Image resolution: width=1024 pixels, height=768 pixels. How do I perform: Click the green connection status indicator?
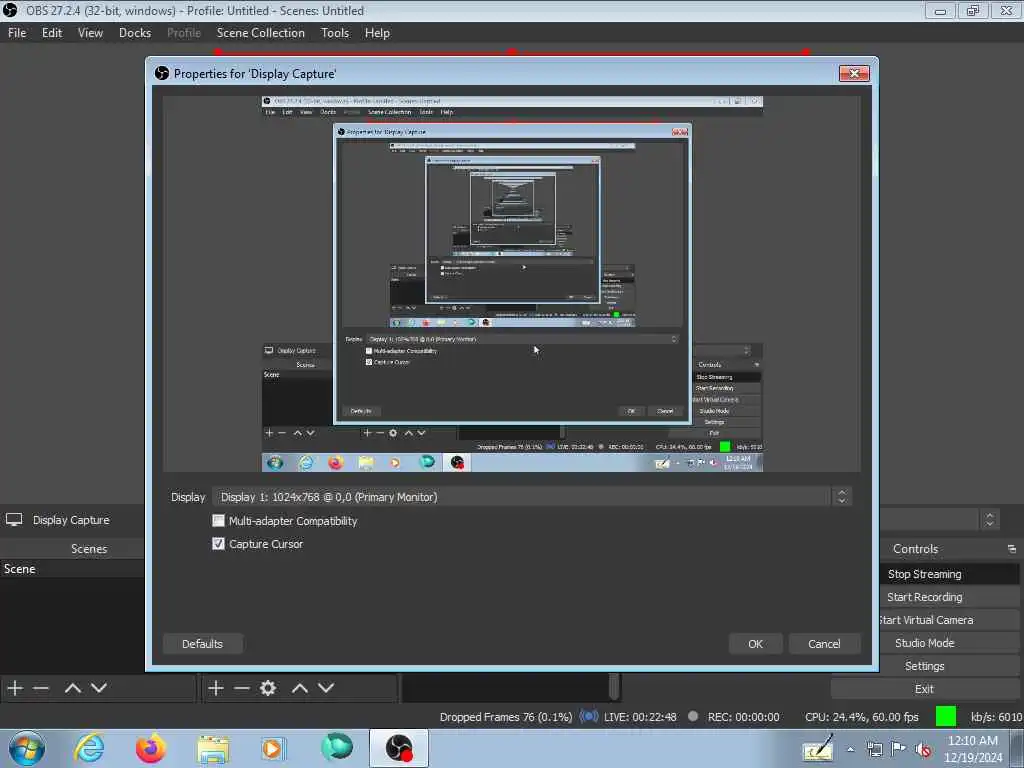[x=946, y=716]
